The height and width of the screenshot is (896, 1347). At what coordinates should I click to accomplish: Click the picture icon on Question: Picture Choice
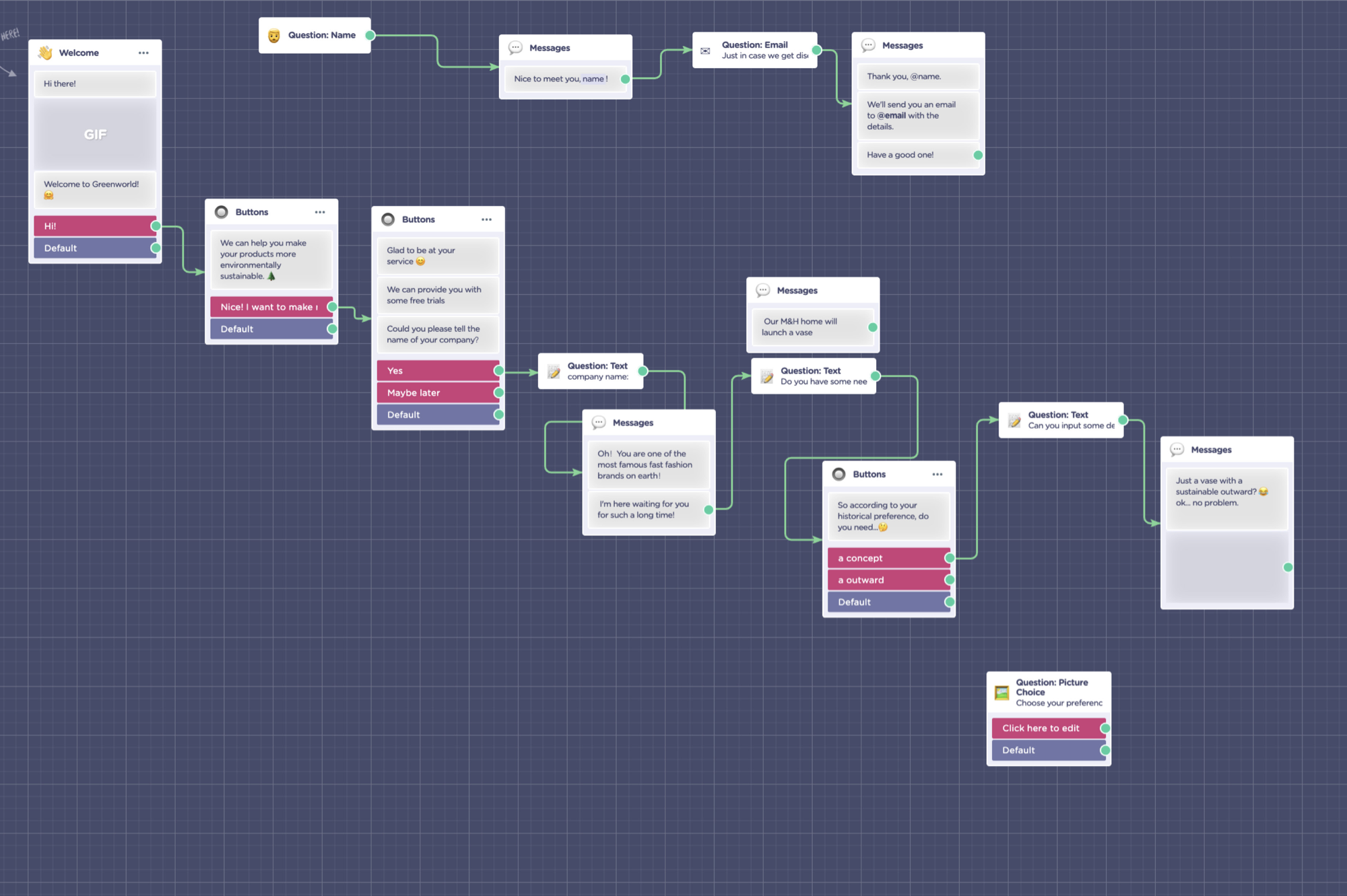(x=1001, y=692)
